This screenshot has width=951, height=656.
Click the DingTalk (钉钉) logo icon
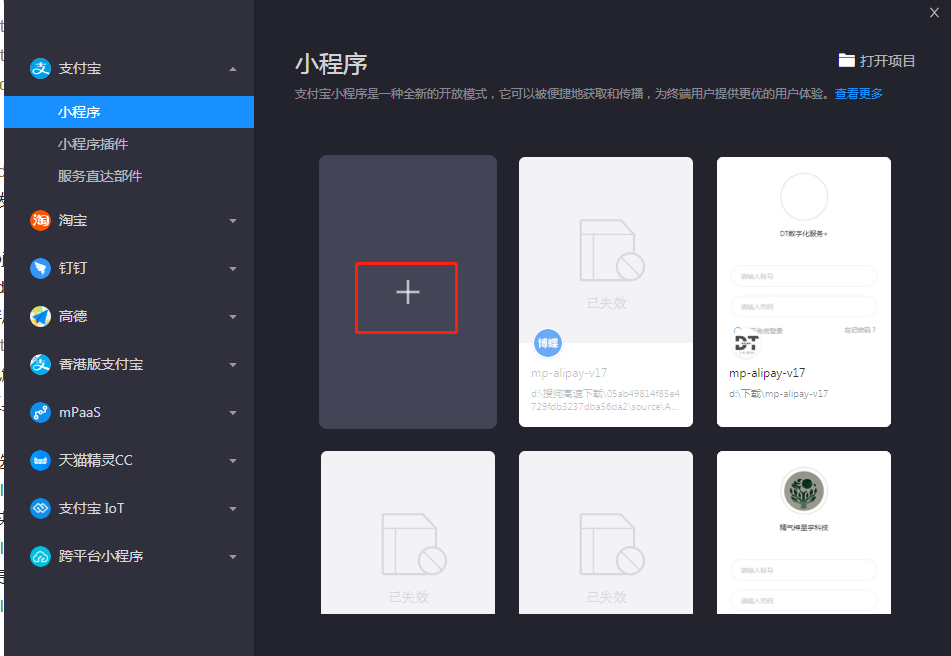(41, 268)
